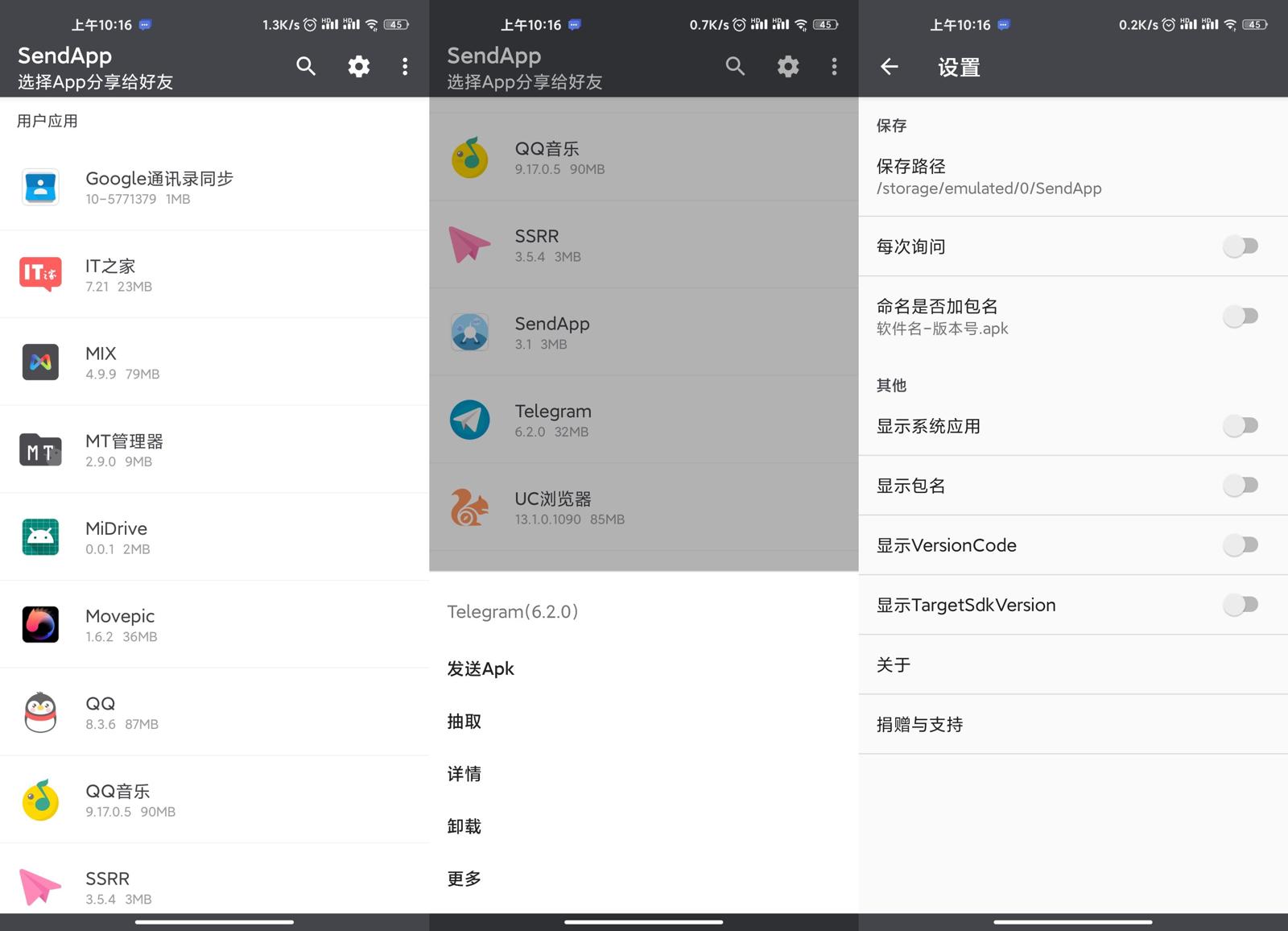Open settings via gear icon in left header
1288x931 pixels.
point(358,66)
